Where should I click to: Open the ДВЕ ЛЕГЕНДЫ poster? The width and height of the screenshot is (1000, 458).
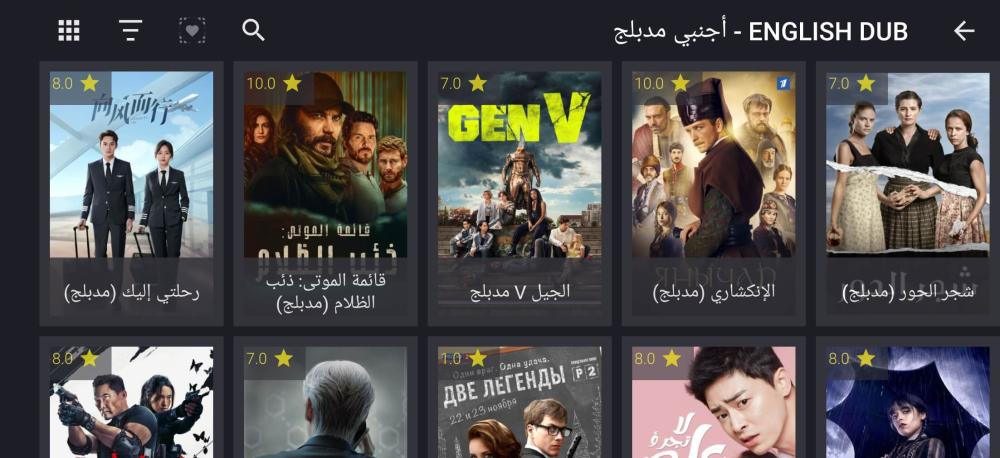click(x=519, y=403)
